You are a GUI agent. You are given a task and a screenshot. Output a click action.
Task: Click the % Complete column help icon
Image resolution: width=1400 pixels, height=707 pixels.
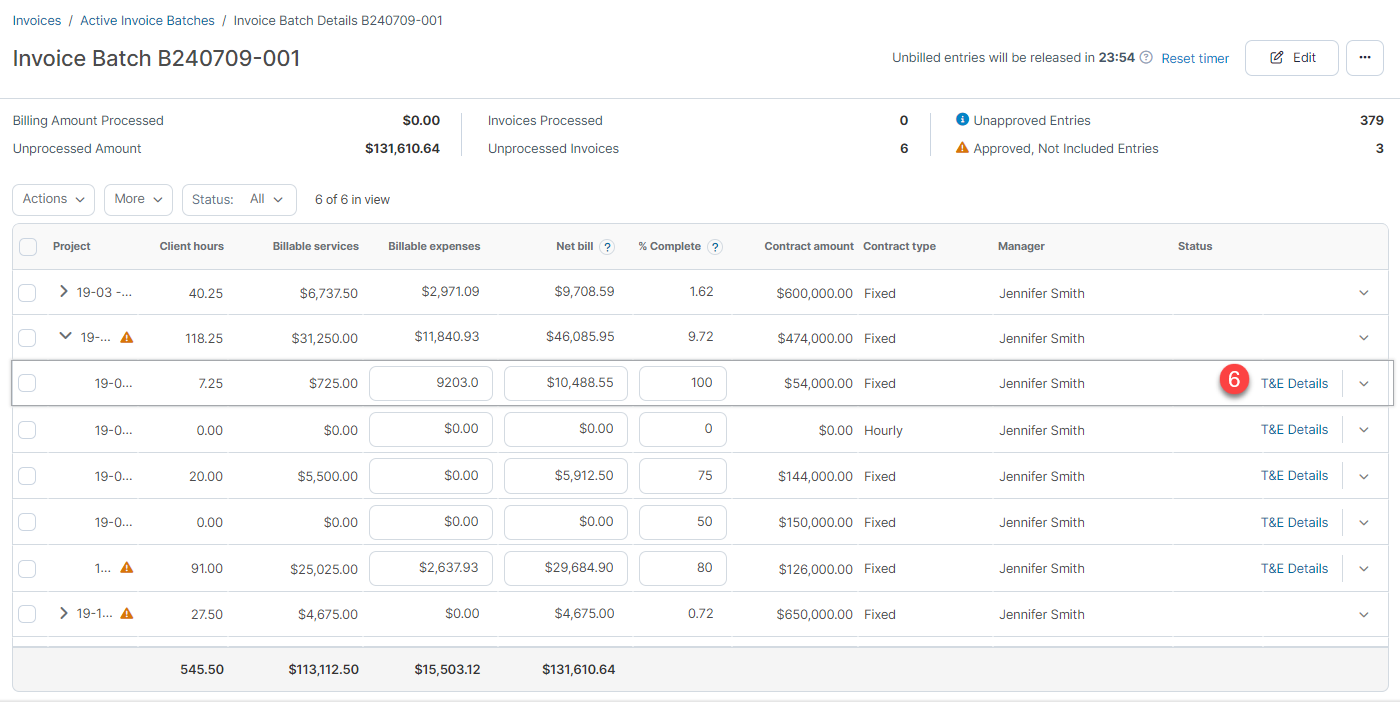(715, 247)
